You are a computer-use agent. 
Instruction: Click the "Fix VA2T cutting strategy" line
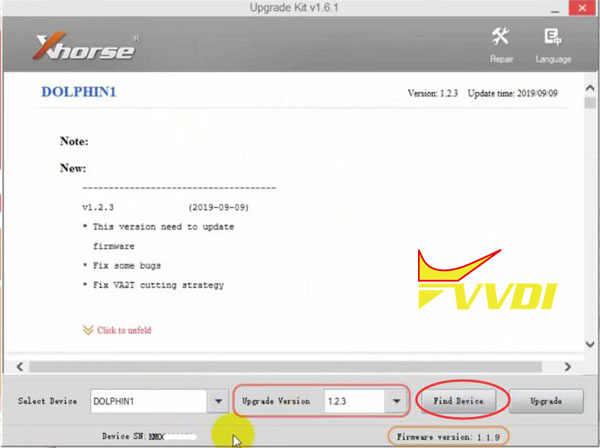click(x=158, y=285)
